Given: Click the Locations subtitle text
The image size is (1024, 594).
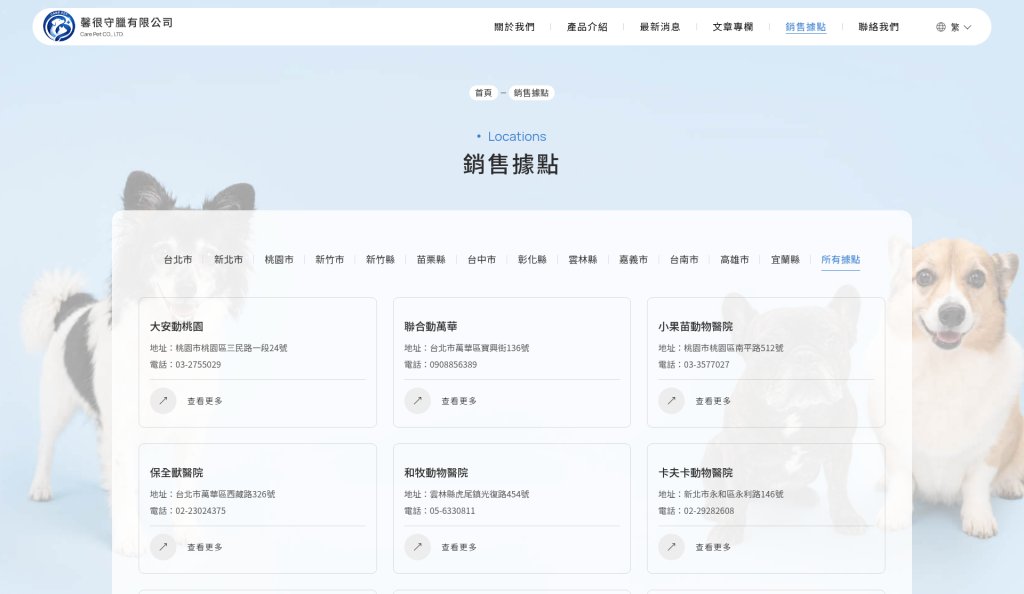Looking at the screenshot, I should (x=517, y=136).
